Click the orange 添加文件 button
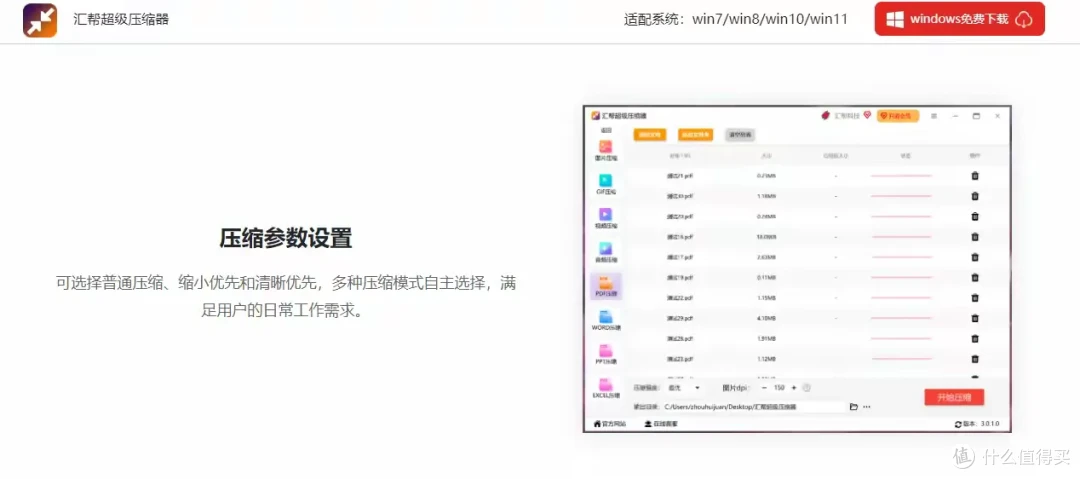 648,134
